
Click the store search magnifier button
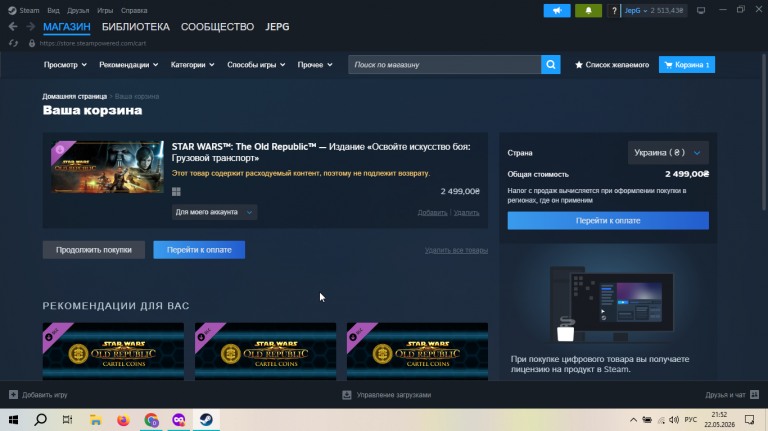(x=551, y=65)
